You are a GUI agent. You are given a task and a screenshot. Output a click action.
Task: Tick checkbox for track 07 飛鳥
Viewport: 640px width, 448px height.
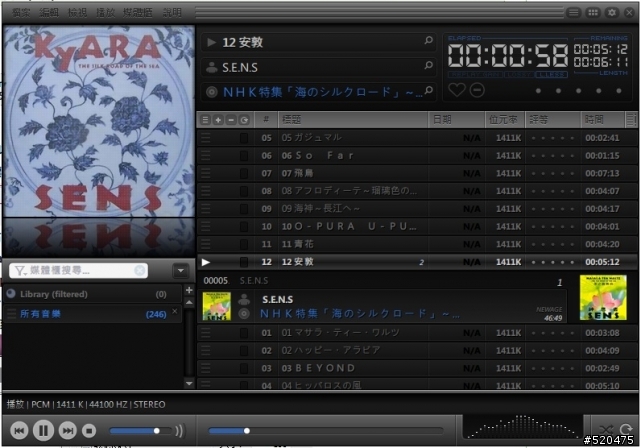244,173
